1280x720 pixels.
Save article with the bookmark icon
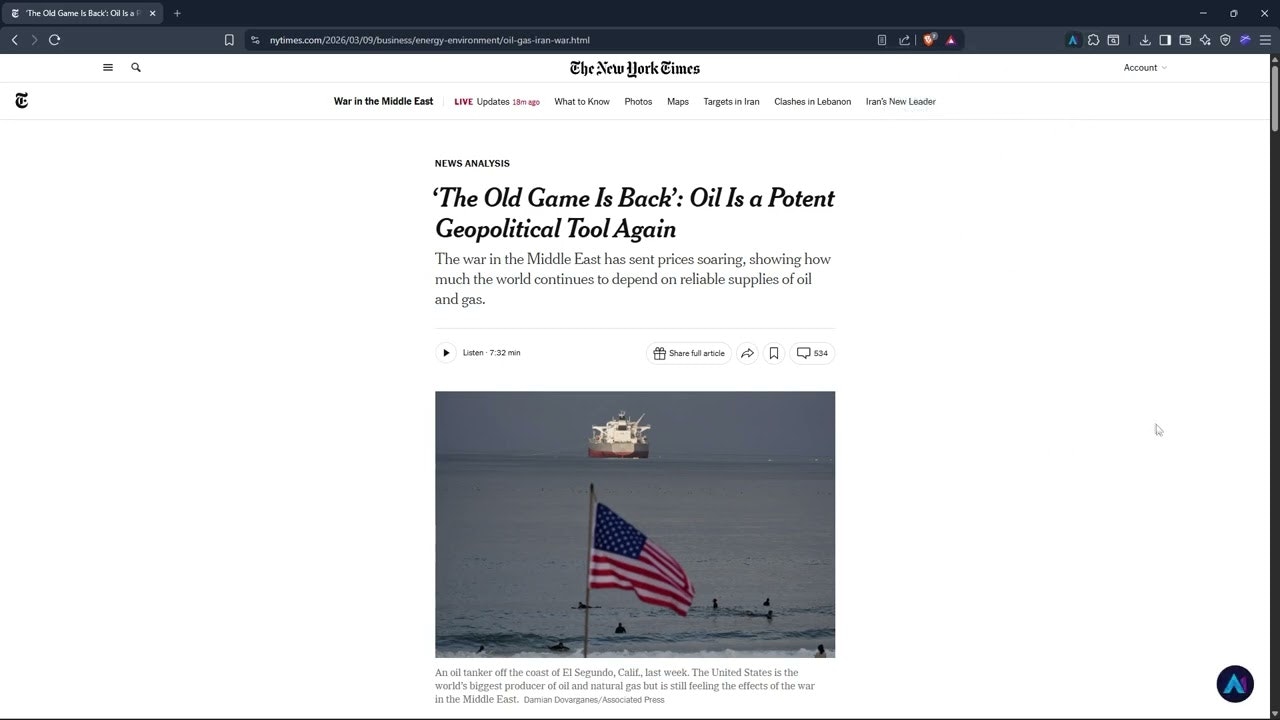[x=774, y=353]
